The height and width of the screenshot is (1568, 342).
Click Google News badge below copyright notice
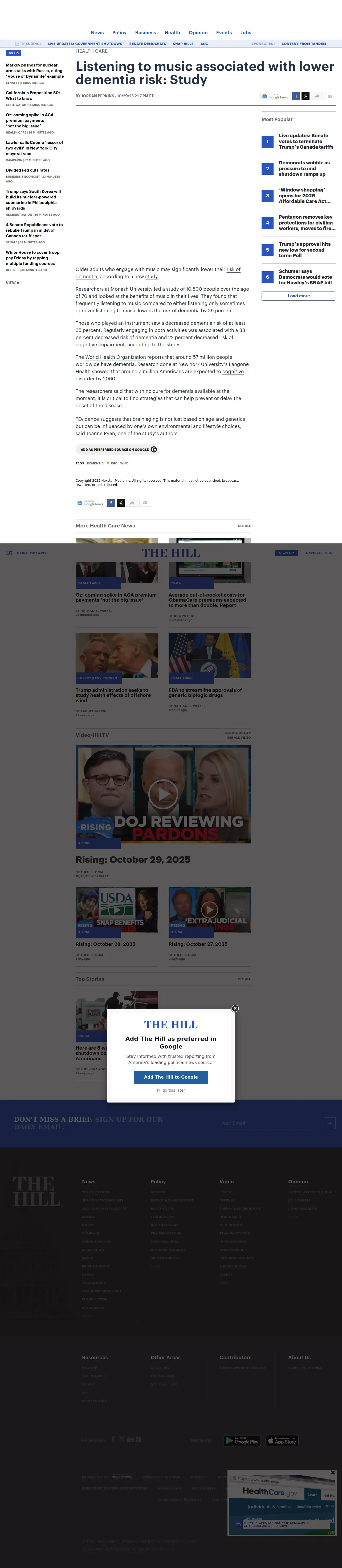click(x=90, y=503)
